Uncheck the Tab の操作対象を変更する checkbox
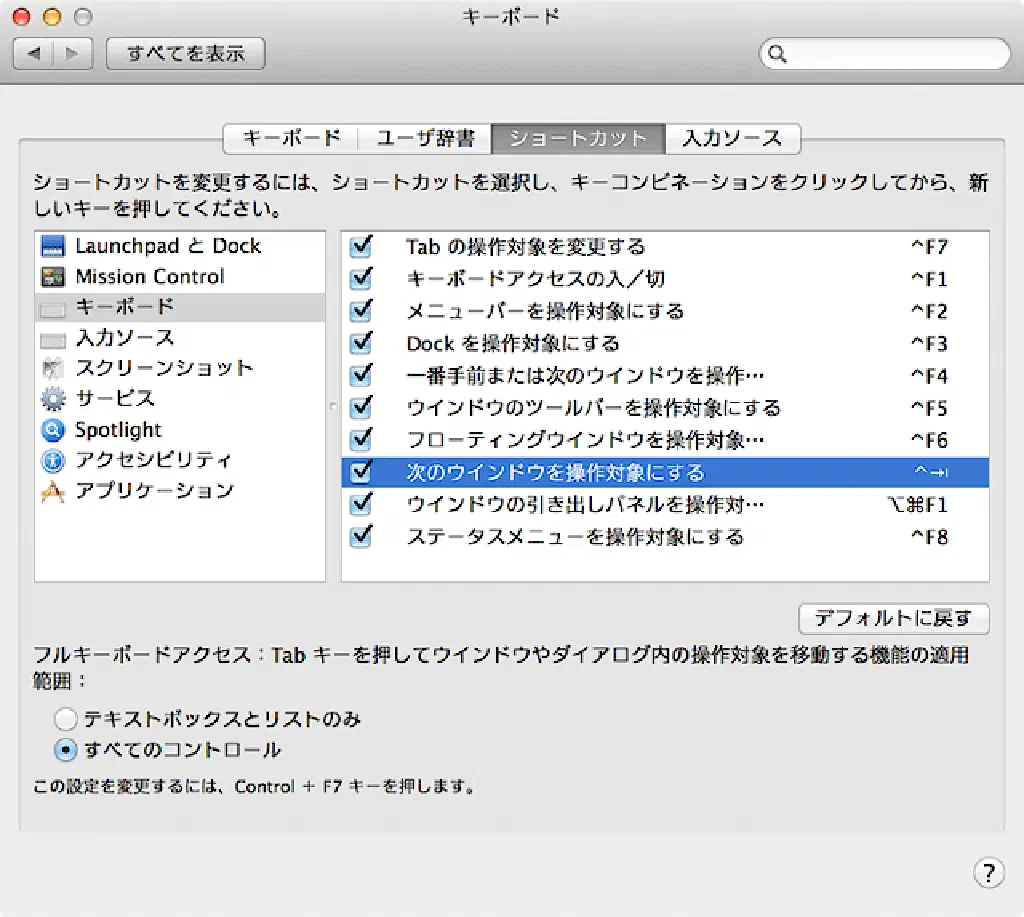The width and height of the screenshot is (1024, 917). pyautogui.click(x=362, y=247)
